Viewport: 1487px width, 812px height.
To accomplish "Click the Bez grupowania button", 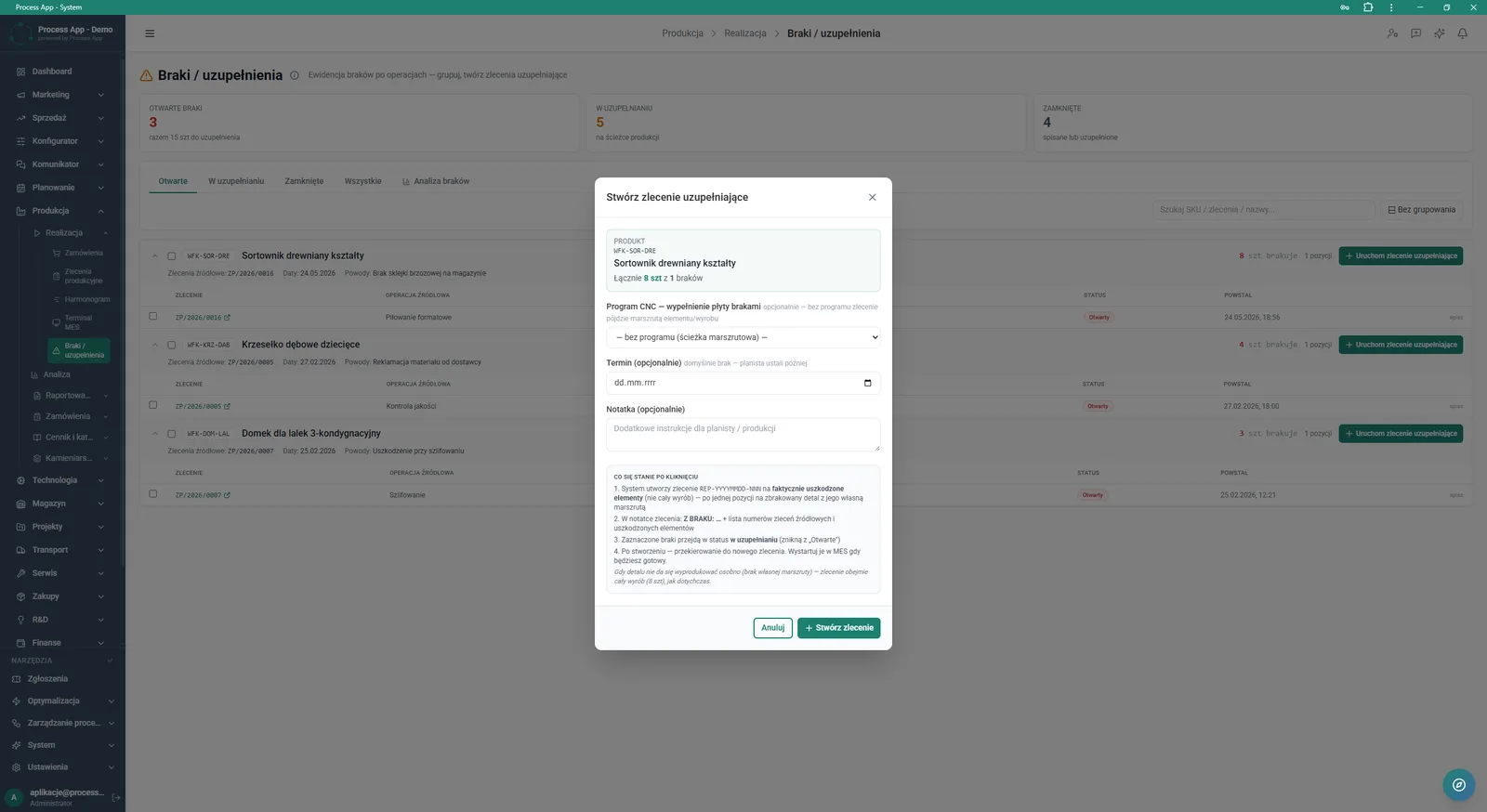I will pos(1421,210).
